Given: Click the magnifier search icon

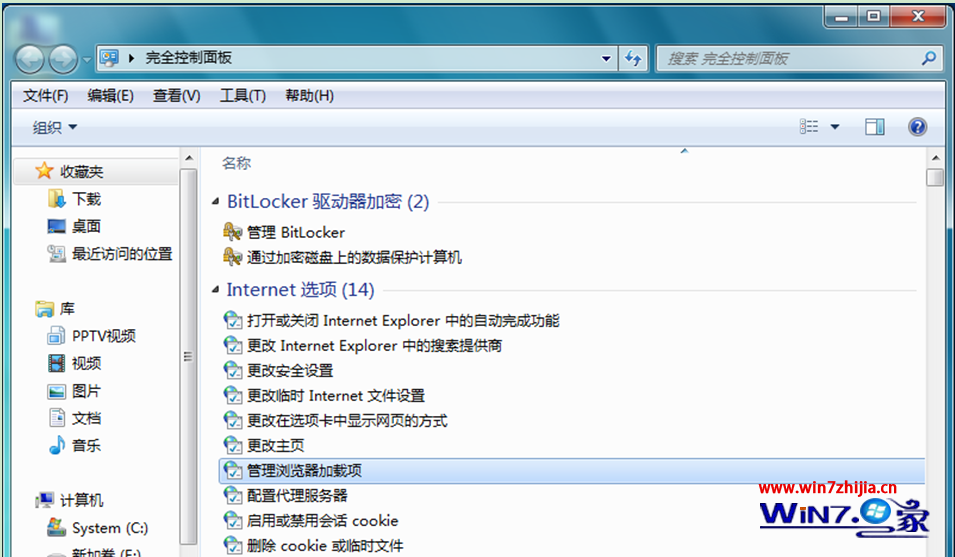Looking at the screenshot, I should tap(929, 58).
